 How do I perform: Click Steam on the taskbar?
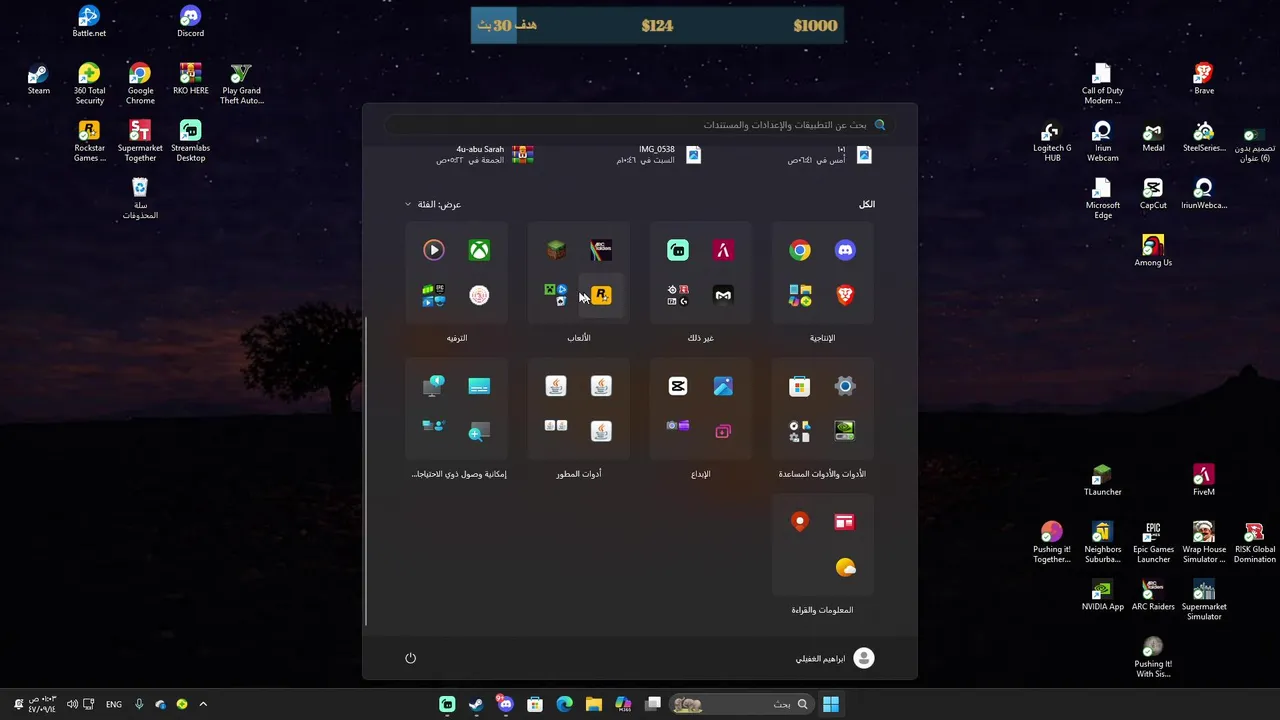click(476, 704)
